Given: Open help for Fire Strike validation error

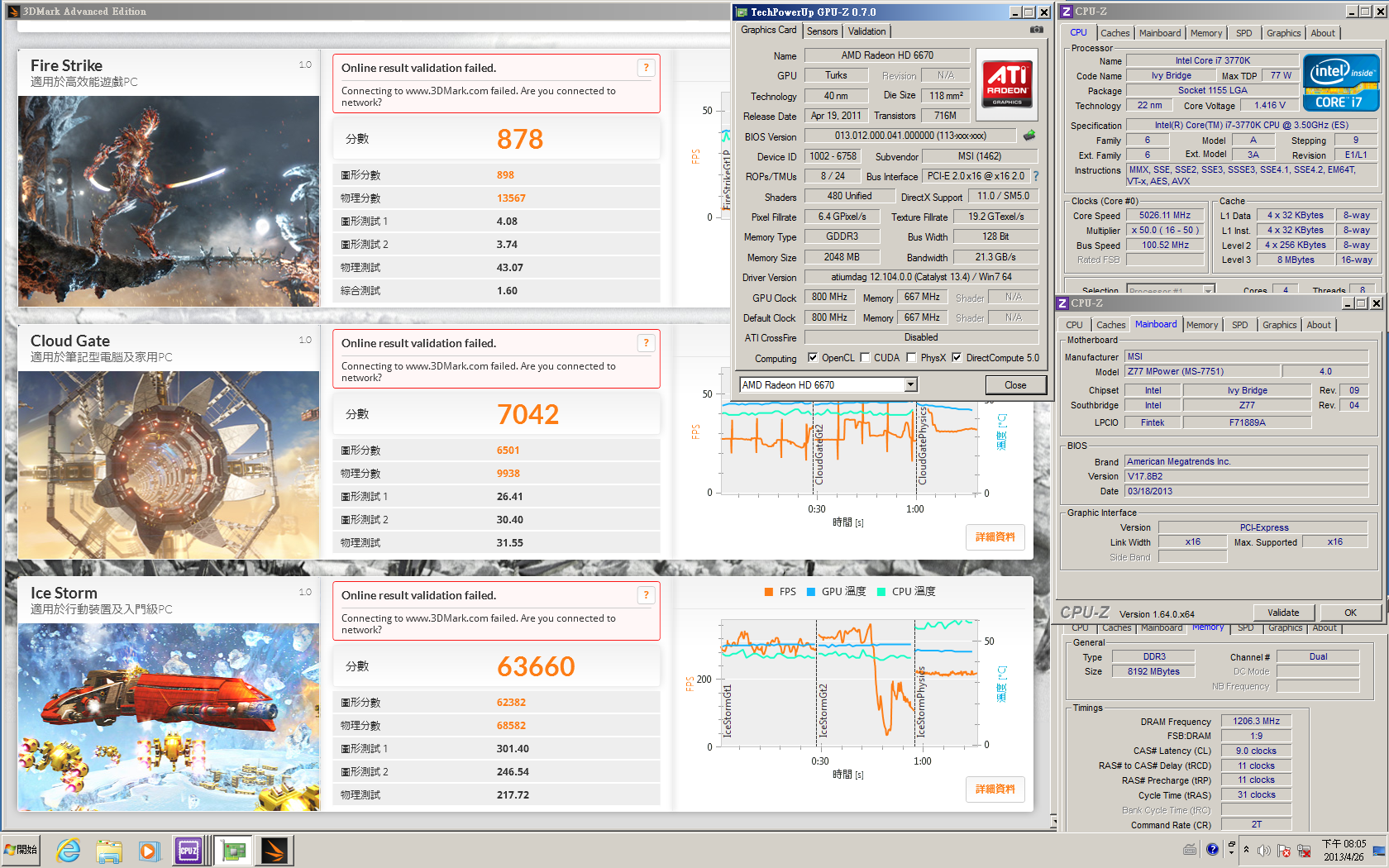Looking at the screenshot, I should coord(646,68).
